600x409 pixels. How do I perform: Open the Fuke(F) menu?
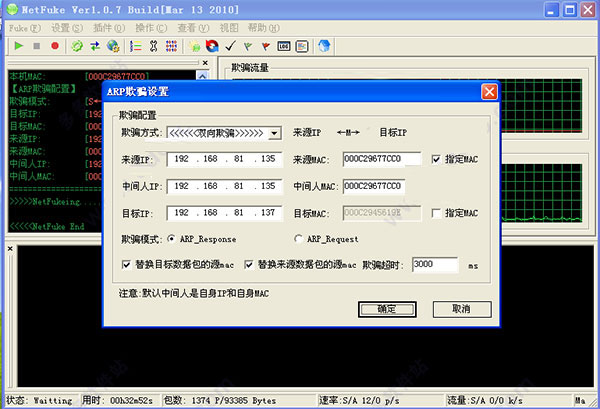24,28
